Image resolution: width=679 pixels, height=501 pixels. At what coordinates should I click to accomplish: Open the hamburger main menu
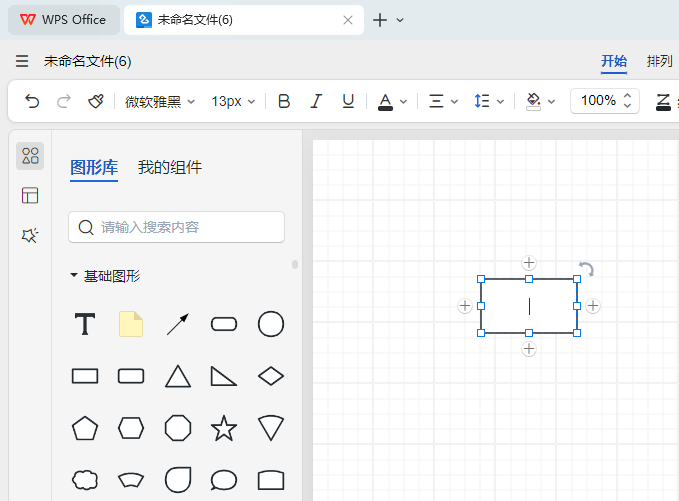click(x=22, y=61)
